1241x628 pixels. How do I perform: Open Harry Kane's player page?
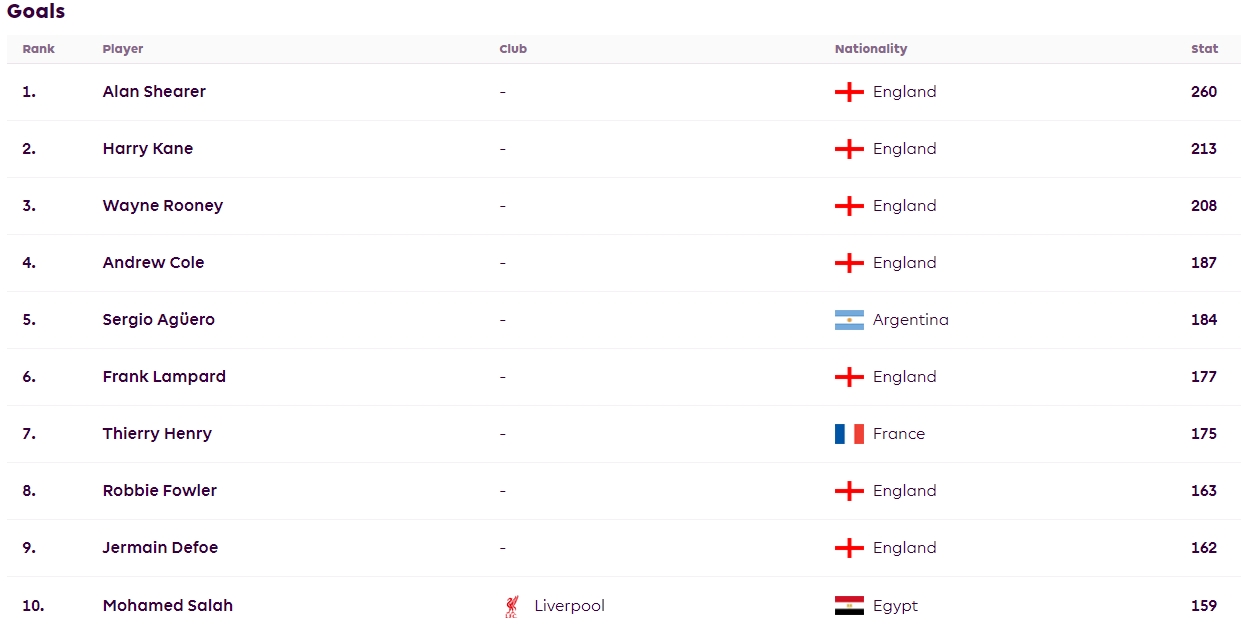point(148,149)
